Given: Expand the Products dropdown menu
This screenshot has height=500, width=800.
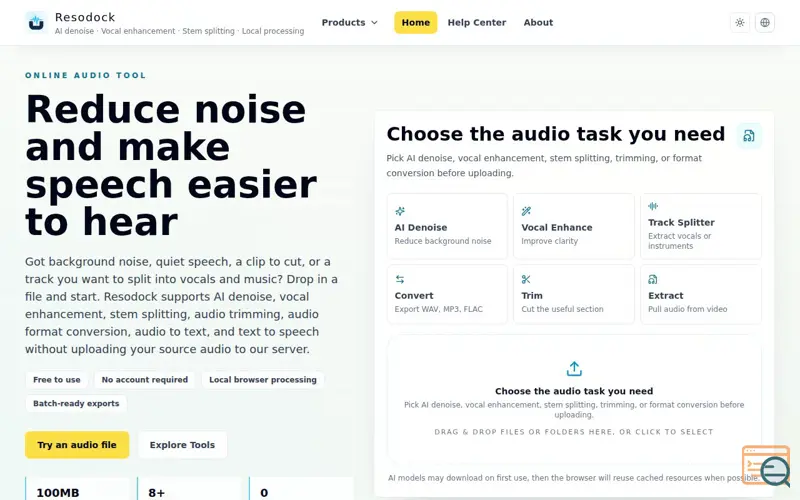Looking at the screenshot, I should (349, 22).
